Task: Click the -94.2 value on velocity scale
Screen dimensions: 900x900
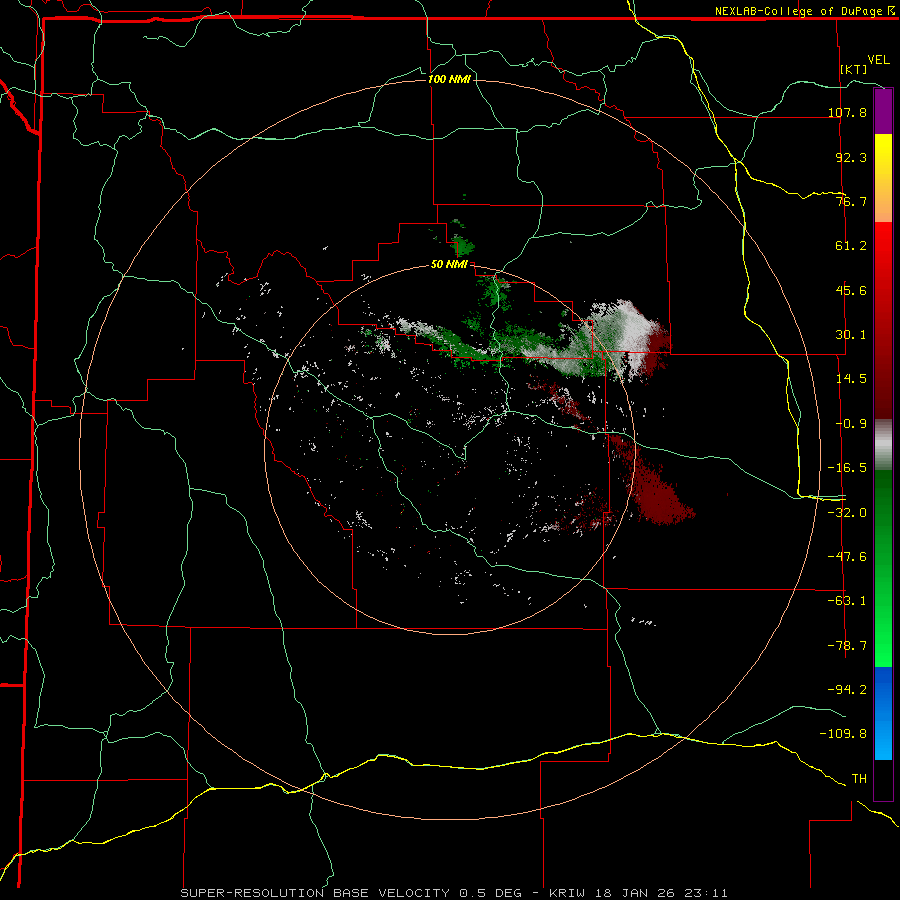Action: (x=847, y=689)
